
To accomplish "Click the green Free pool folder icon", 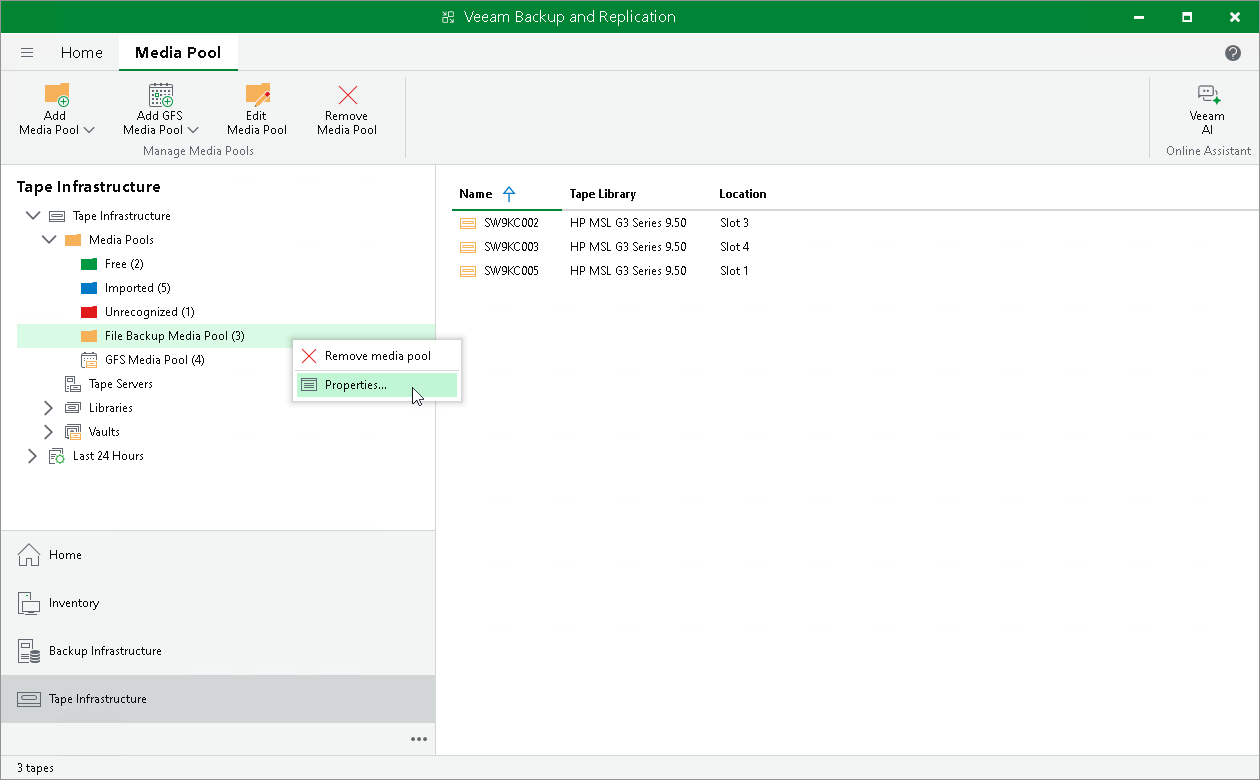I will pos(89,264).
